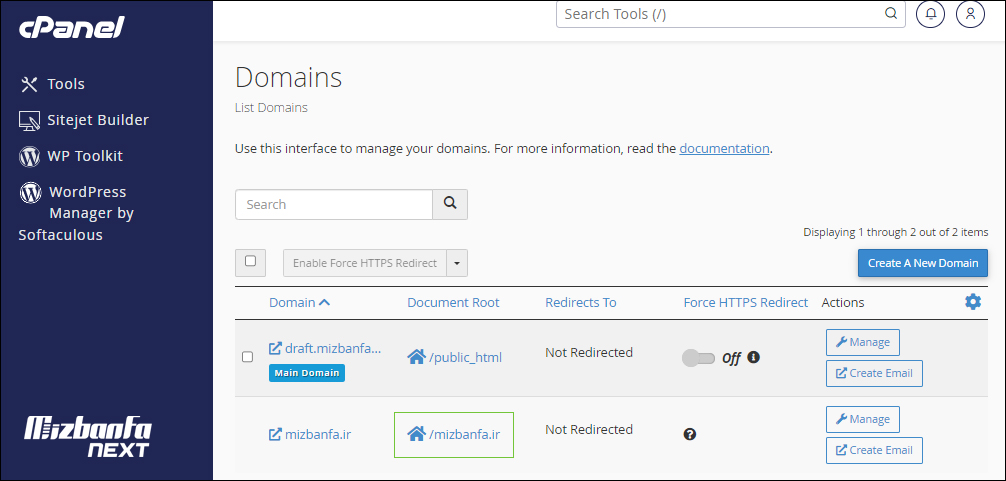Click the Actions column header
The height and width of the screenshot is (481, 1006).
843,303
